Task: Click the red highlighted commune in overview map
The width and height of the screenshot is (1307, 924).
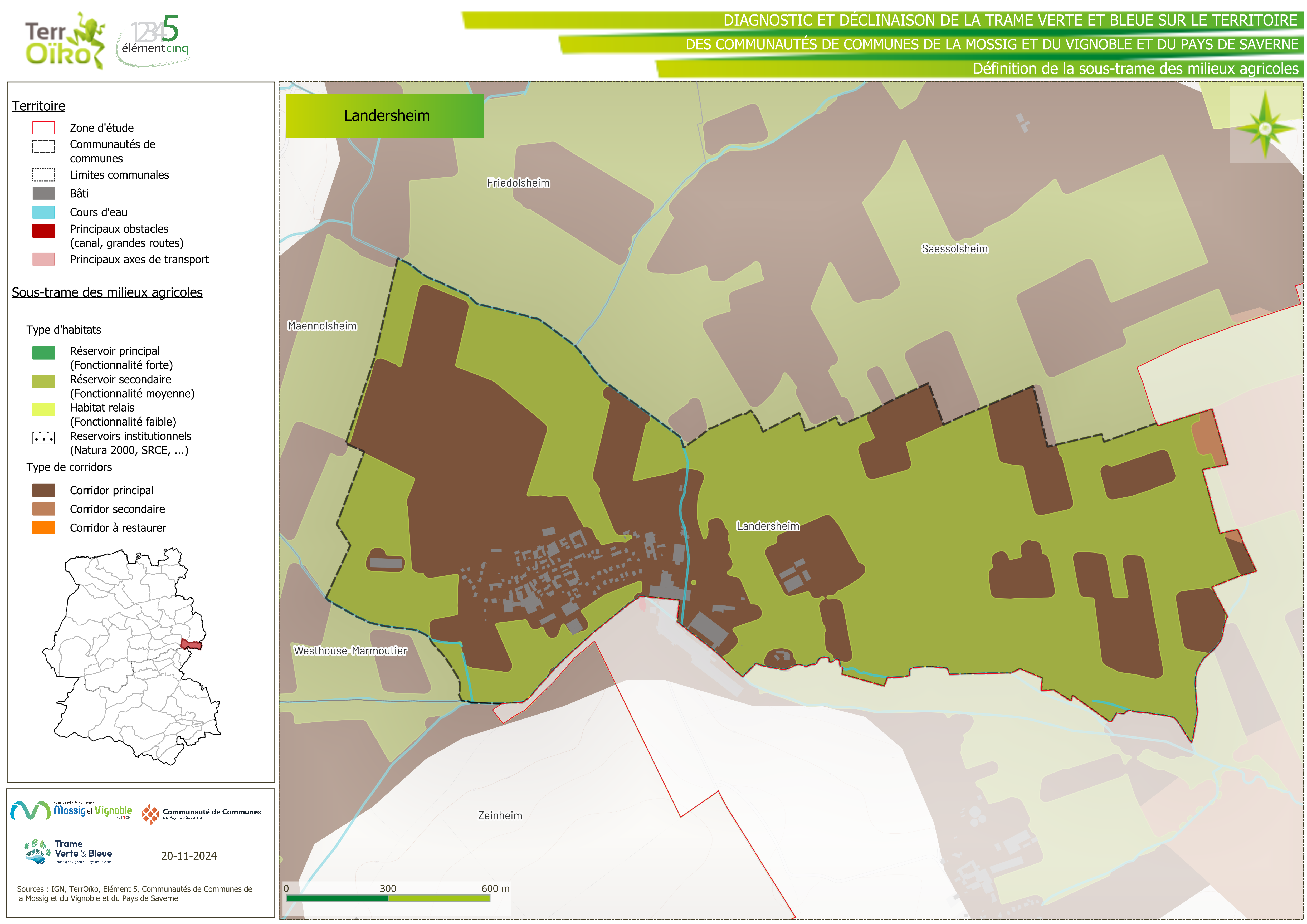Action: point(191,644)
